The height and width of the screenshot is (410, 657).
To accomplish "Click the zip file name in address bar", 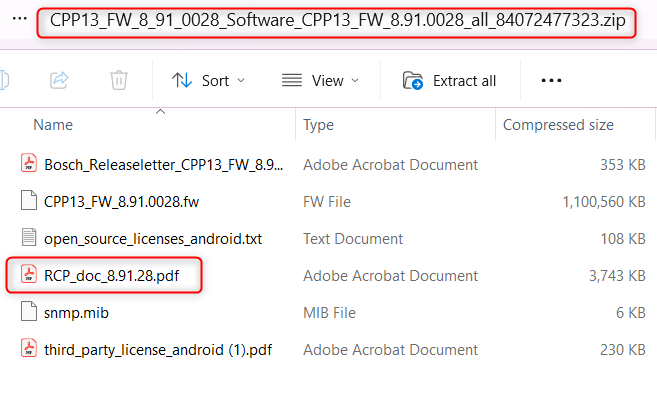I will [336, 22].
